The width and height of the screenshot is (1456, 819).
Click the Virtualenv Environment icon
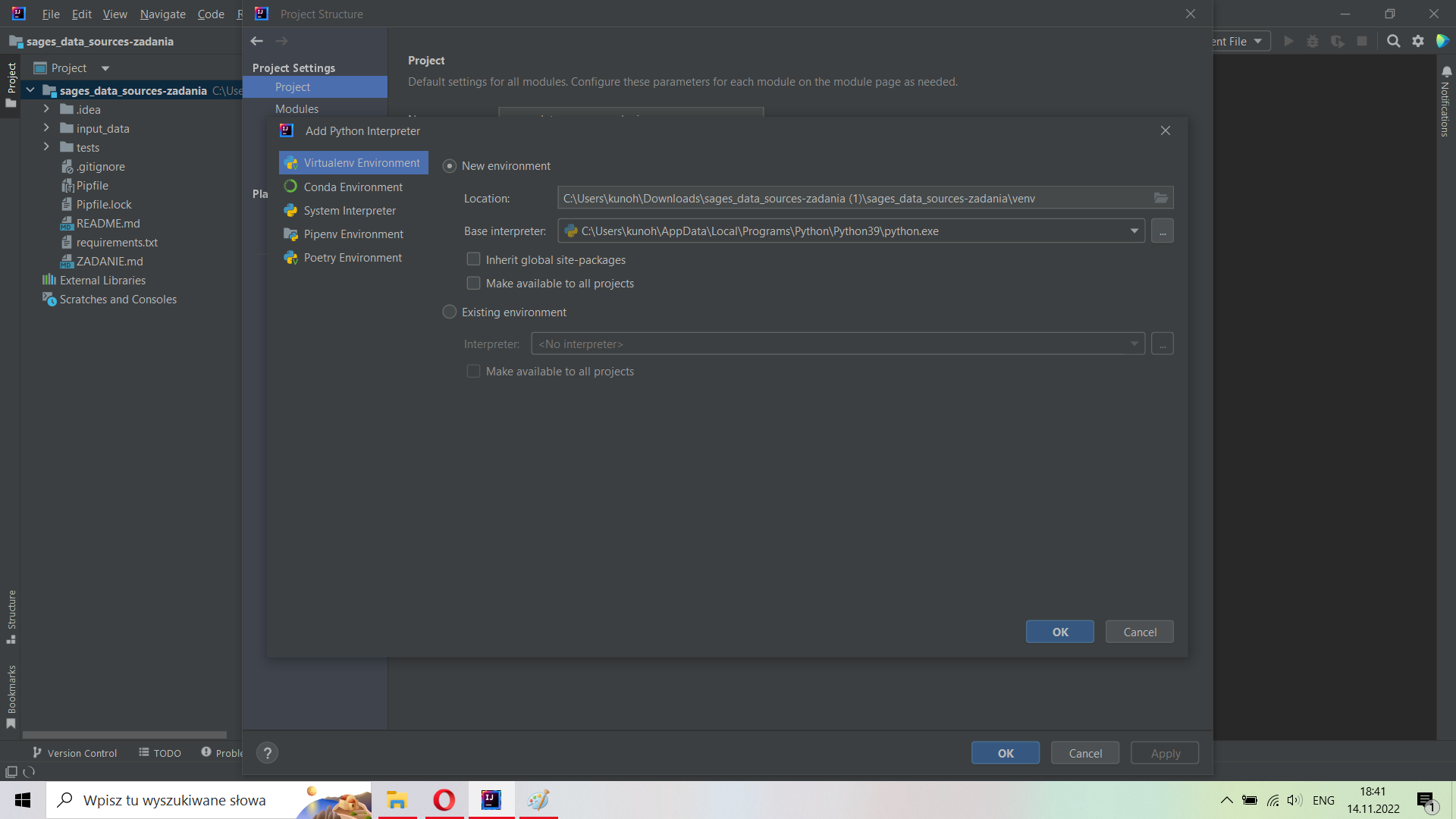tap(290, 163)
